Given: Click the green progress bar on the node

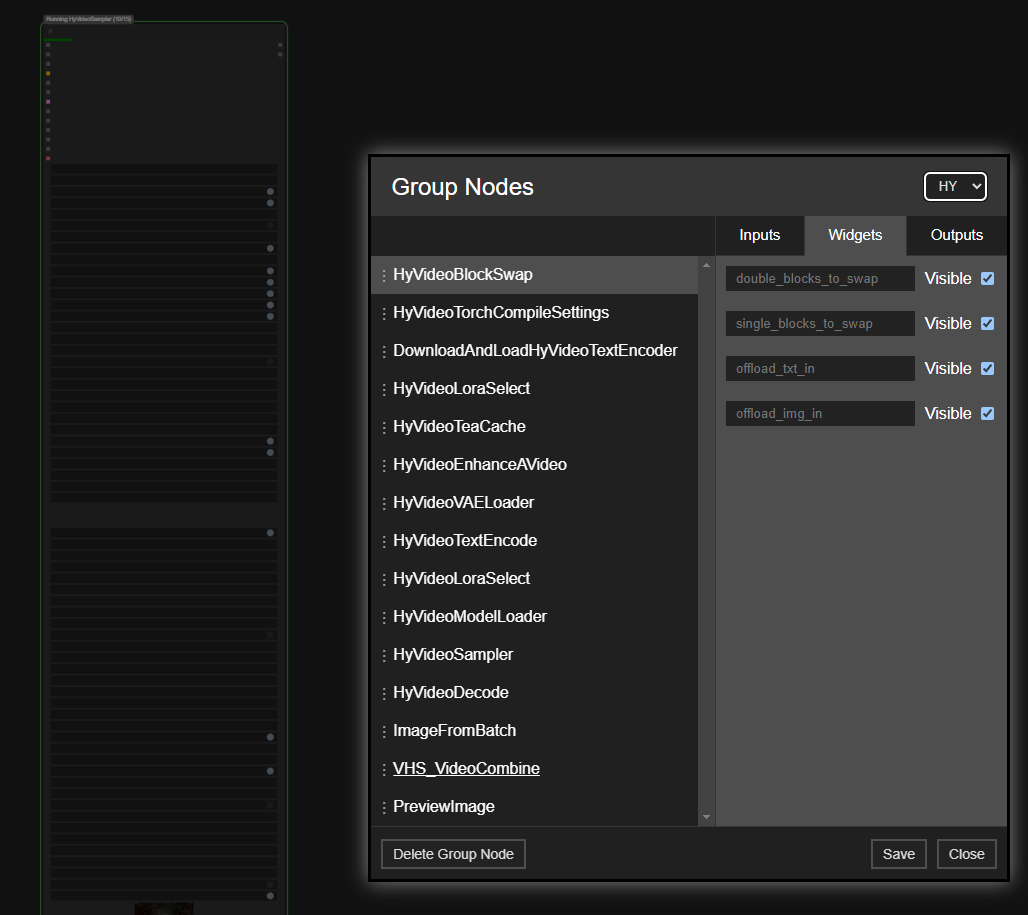Looking at the screenshot, I should point(58,40).
